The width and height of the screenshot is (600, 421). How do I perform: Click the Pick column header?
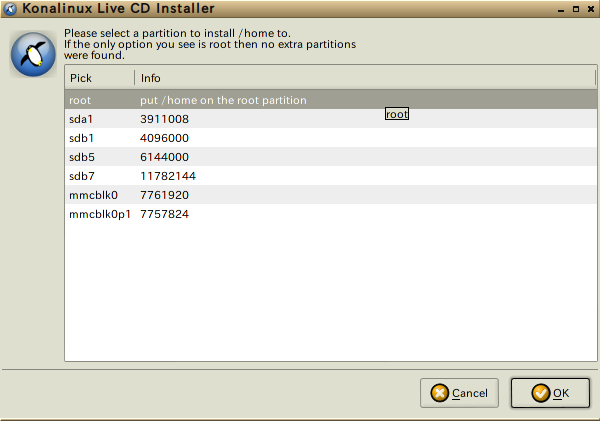coord(100,78)
